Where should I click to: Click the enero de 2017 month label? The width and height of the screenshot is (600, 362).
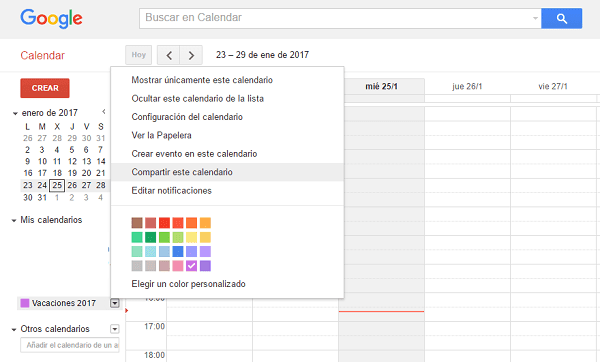point(50,113)
